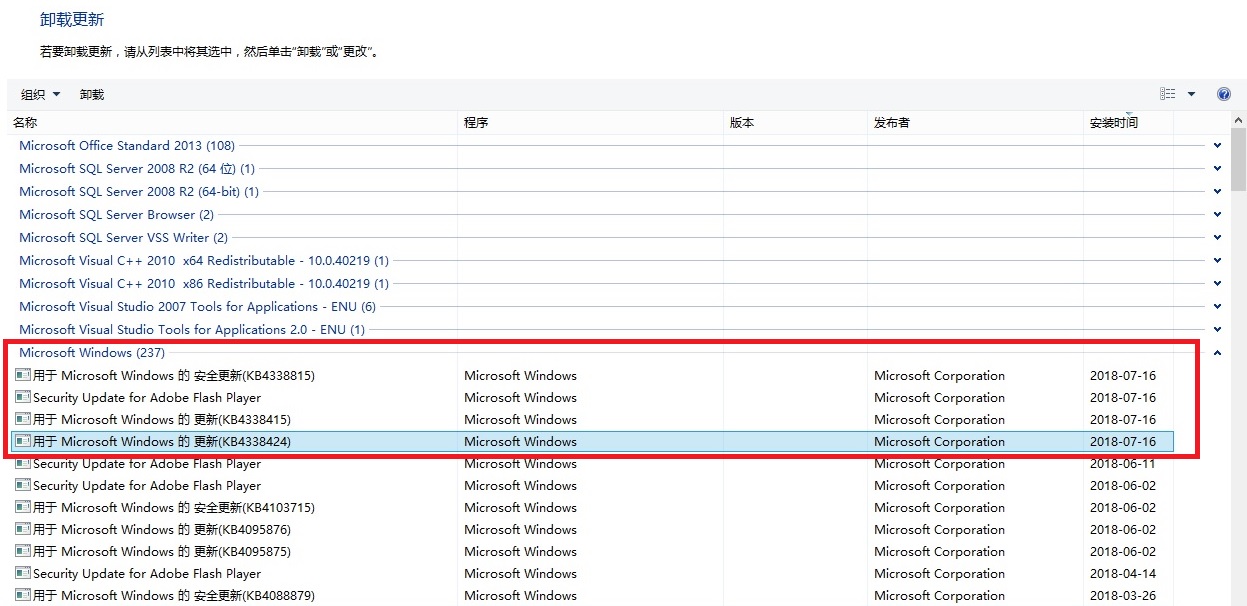
Task: Select the Microsoft Windows (237) group header
Action: 92,353
